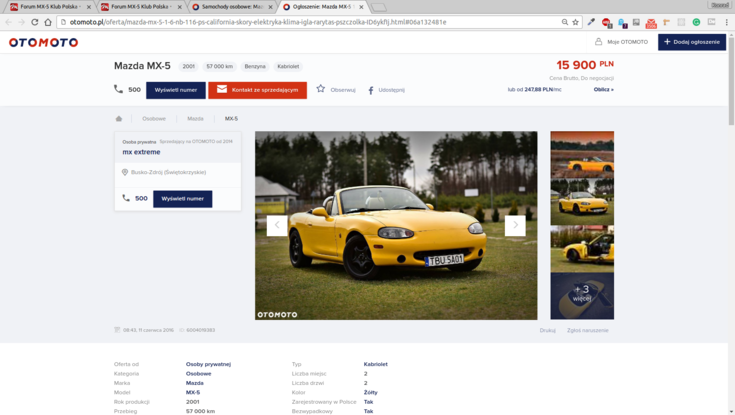Open the red mail extension icon
The image size is (735, 415).
pos(651,23)
